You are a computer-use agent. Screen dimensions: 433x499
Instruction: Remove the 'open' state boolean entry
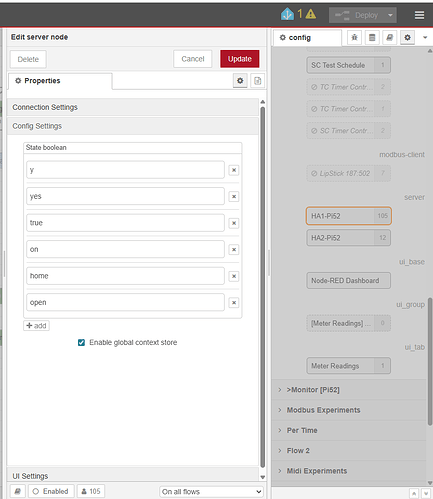click(234, 303)
